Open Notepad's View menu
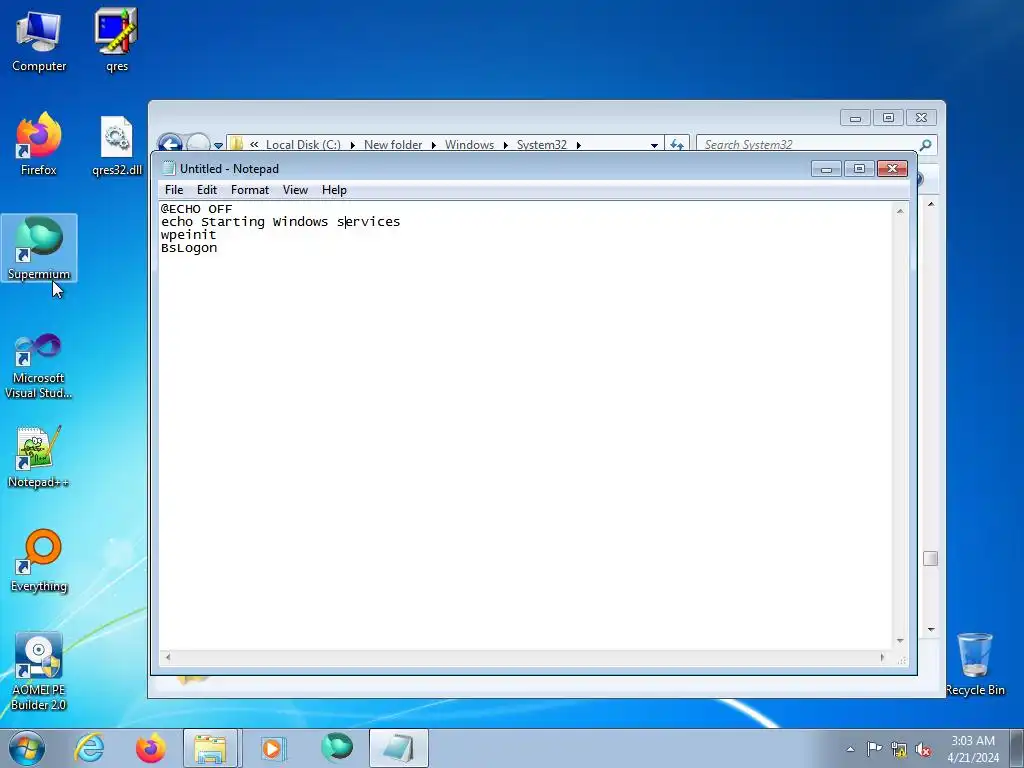The height and width of the screenshot is (768, 1024). click(x=295, y=190)
